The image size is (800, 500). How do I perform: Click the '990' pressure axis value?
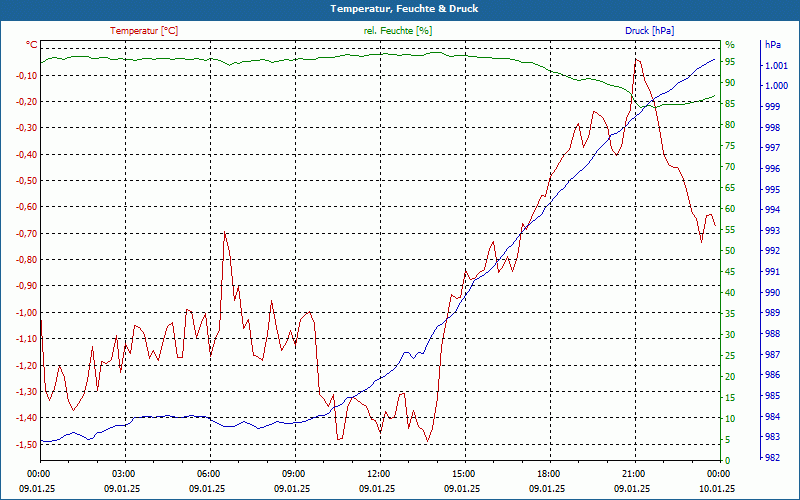click(x=772, y=292)
